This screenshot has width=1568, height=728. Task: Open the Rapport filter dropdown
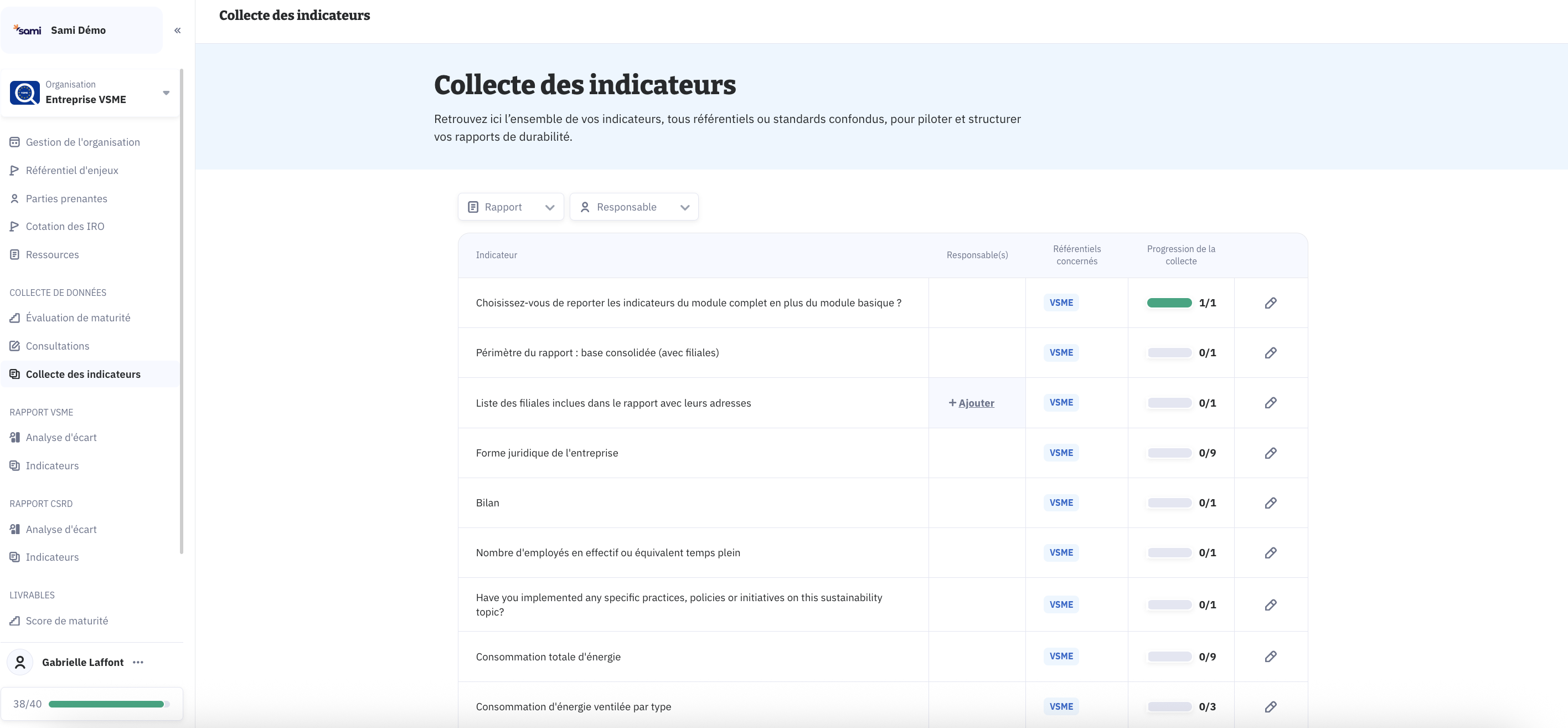tap(510, 207)
